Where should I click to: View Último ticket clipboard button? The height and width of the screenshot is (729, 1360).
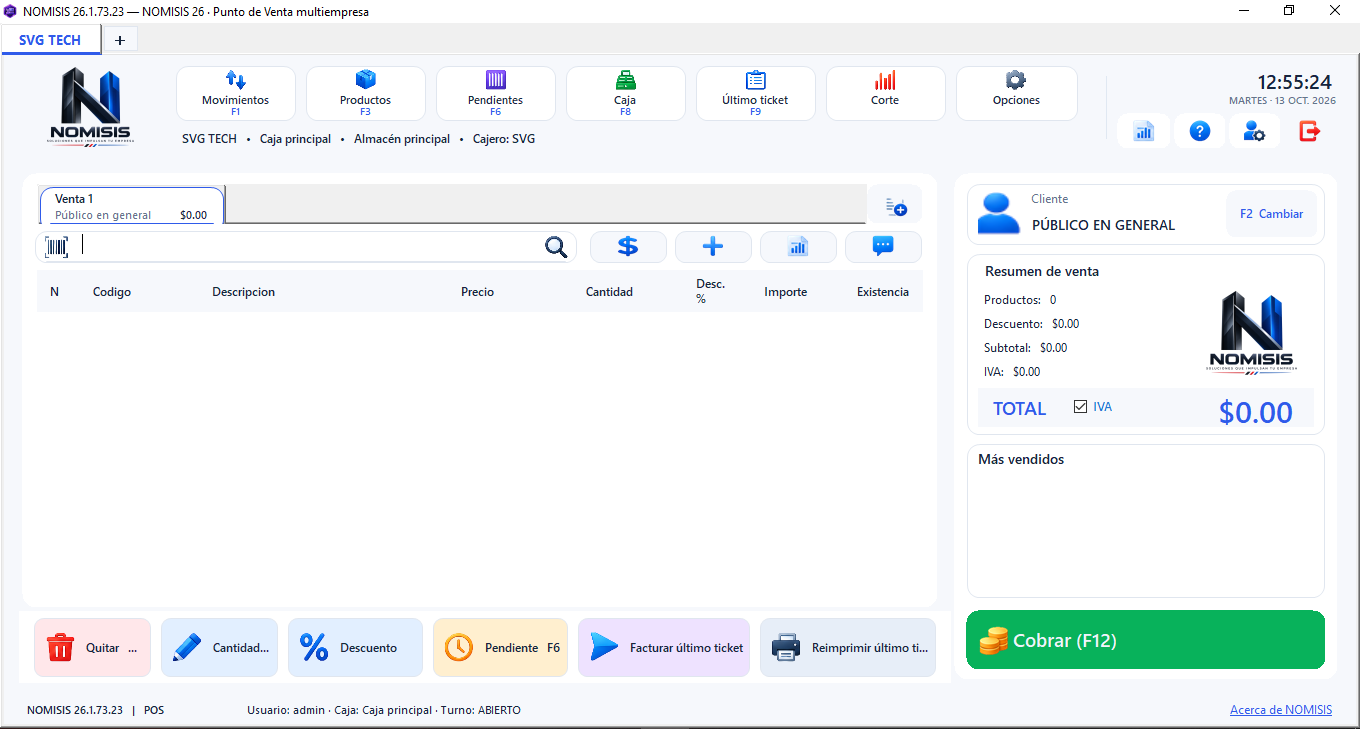coord(756,93)
